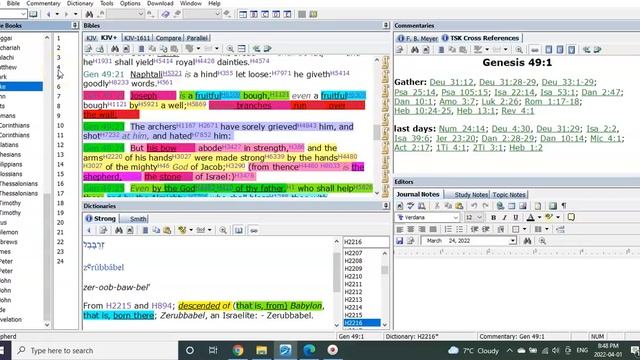This screenshot has height=360, width=640.
Task: Click the save icon in the Journal Notes editor
Action: [x=400, y=241]
